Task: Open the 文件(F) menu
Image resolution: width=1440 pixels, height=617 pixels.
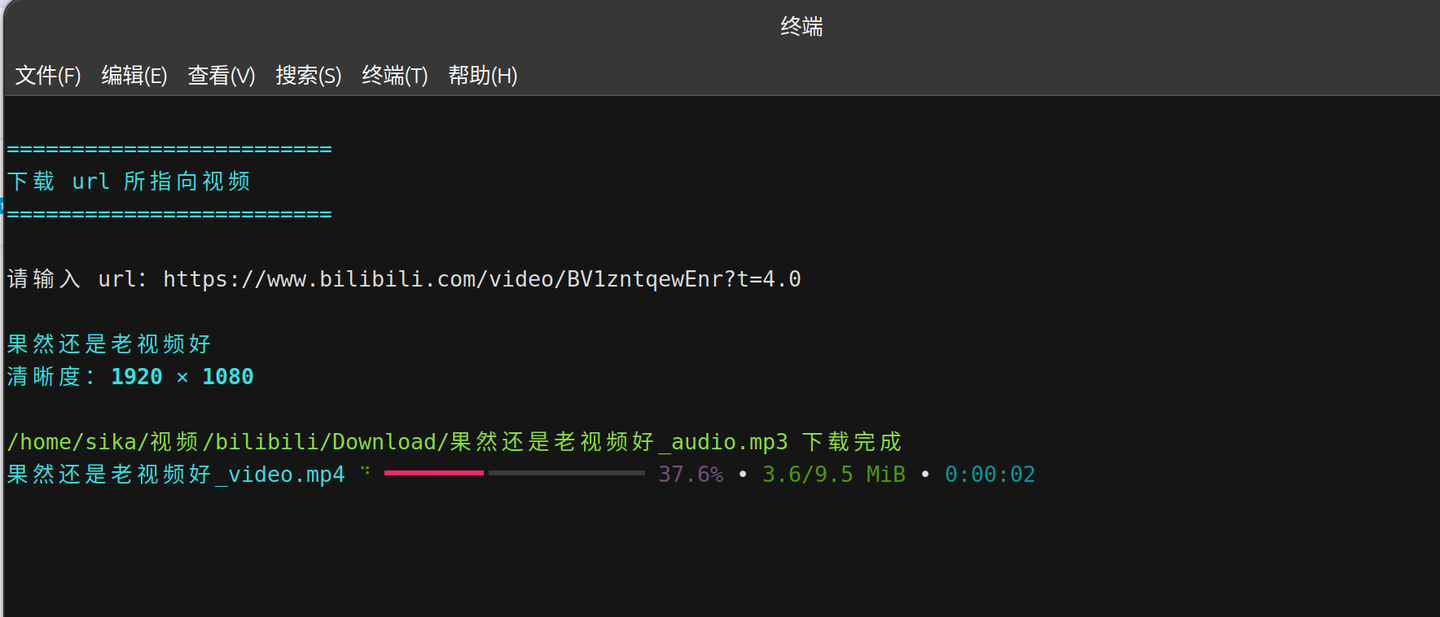Action: (x=48, y=75)
